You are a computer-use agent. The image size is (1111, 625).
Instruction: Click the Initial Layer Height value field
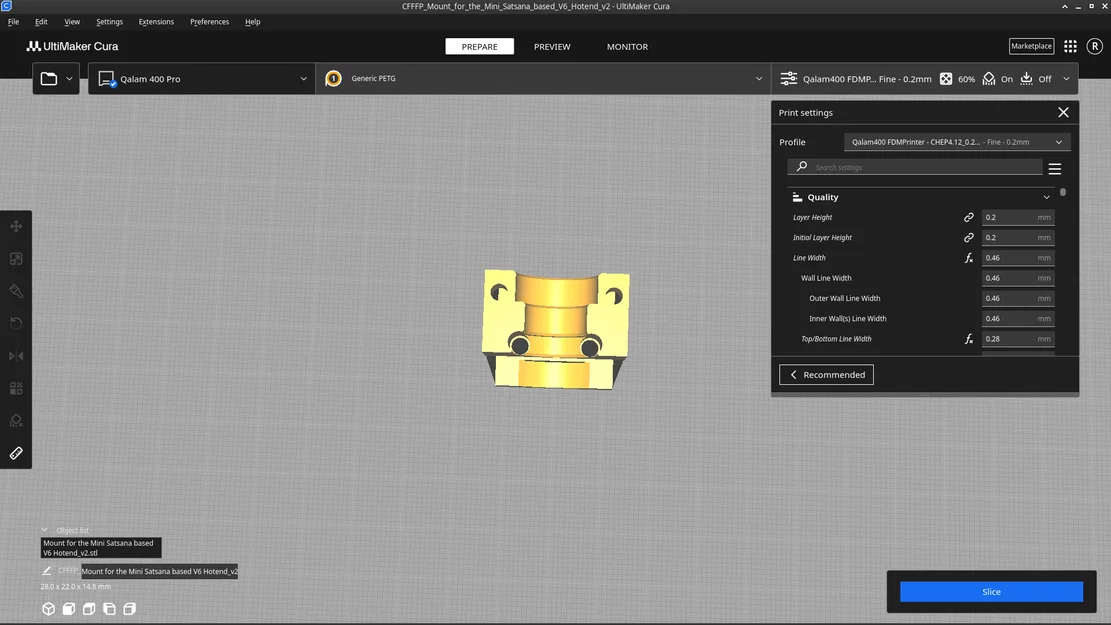point(1017,237)
